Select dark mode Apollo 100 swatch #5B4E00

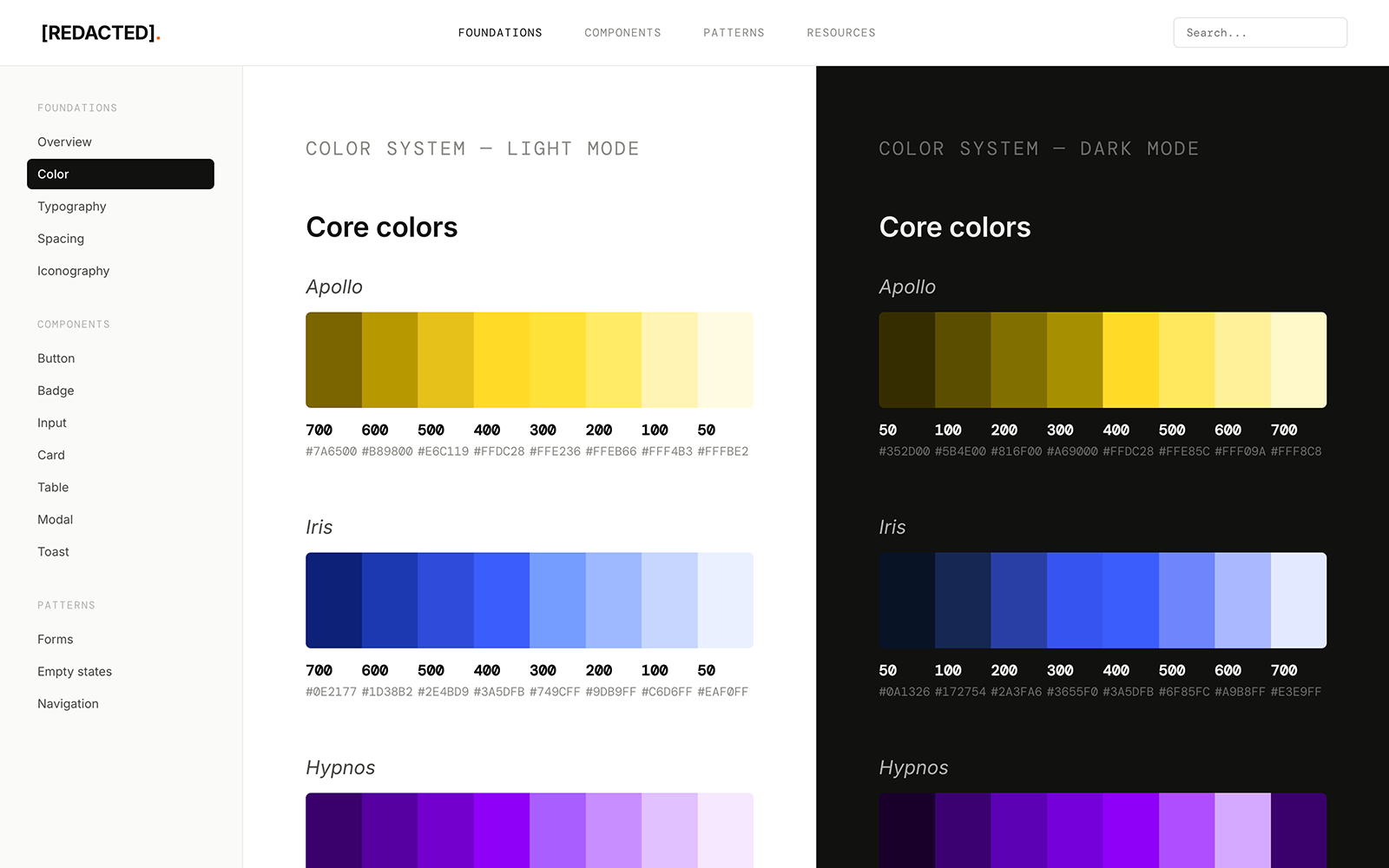(x=963, y=360)
